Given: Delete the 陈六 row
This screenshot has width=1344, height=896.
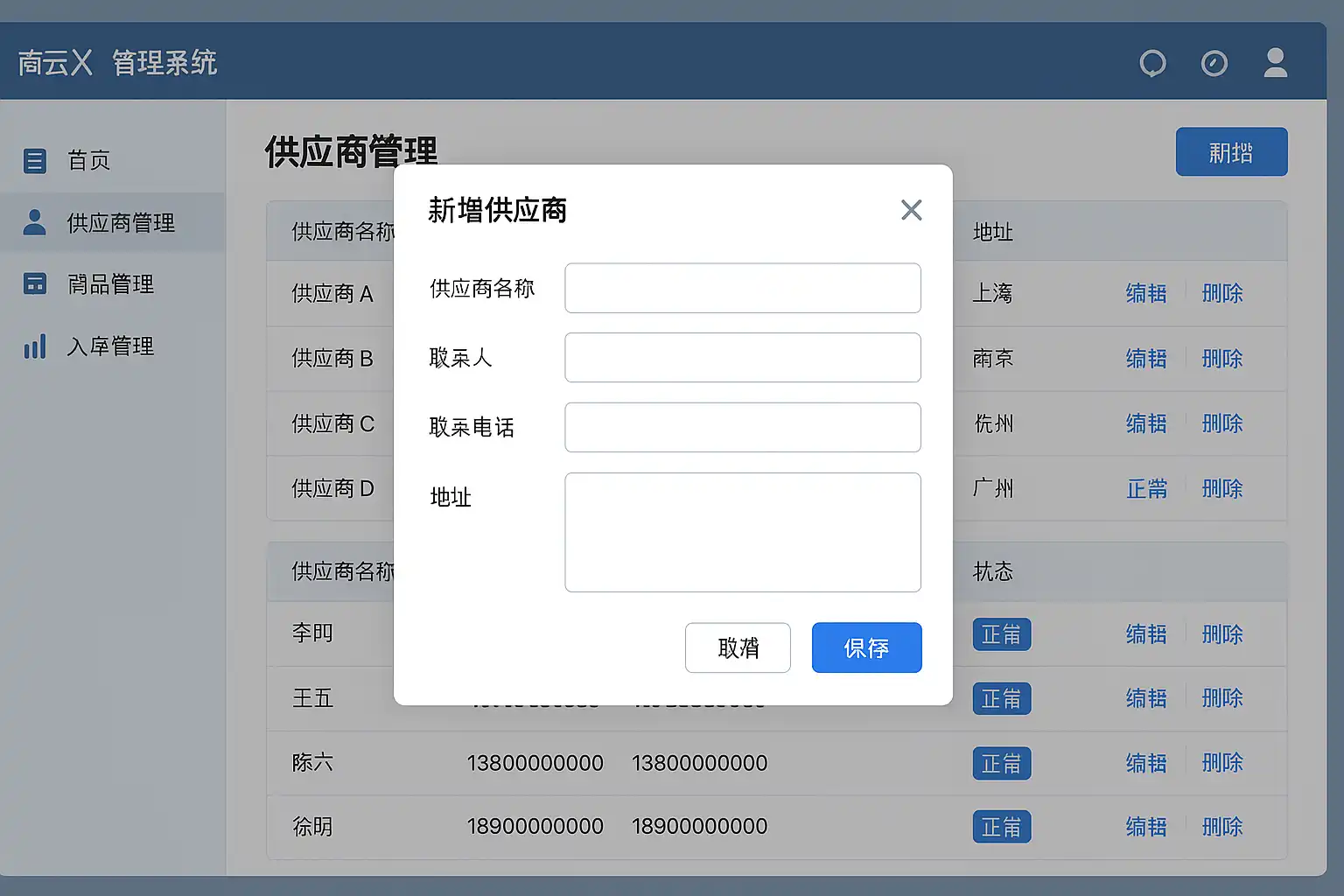Looking at the screenshot, I should click(x=1222, y=763).
